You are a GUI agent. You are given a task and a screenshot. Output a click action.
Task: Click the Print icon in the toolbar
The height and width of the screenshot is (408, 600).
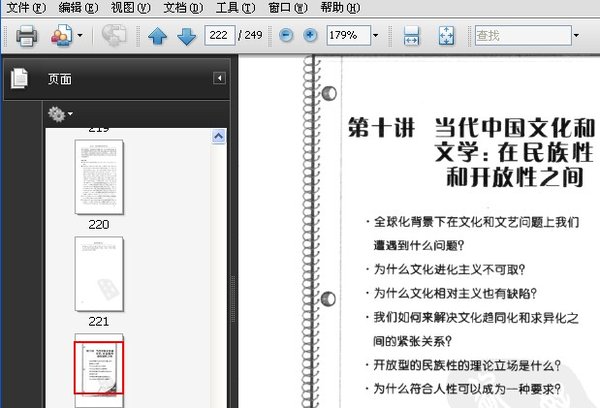[26, 36]
